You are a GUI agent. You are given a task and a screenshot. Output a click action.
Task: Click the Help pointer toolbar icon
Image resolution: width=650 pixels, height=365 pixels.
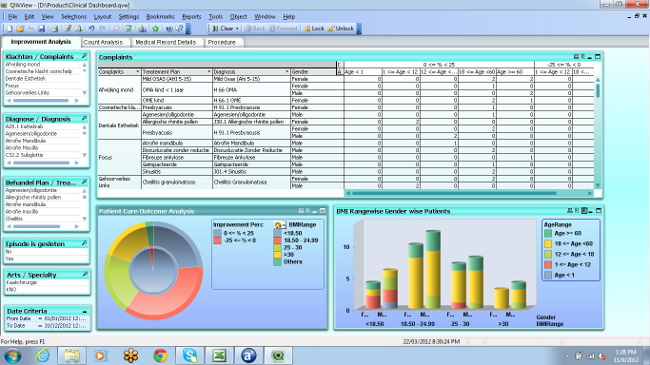pos(179,29)
